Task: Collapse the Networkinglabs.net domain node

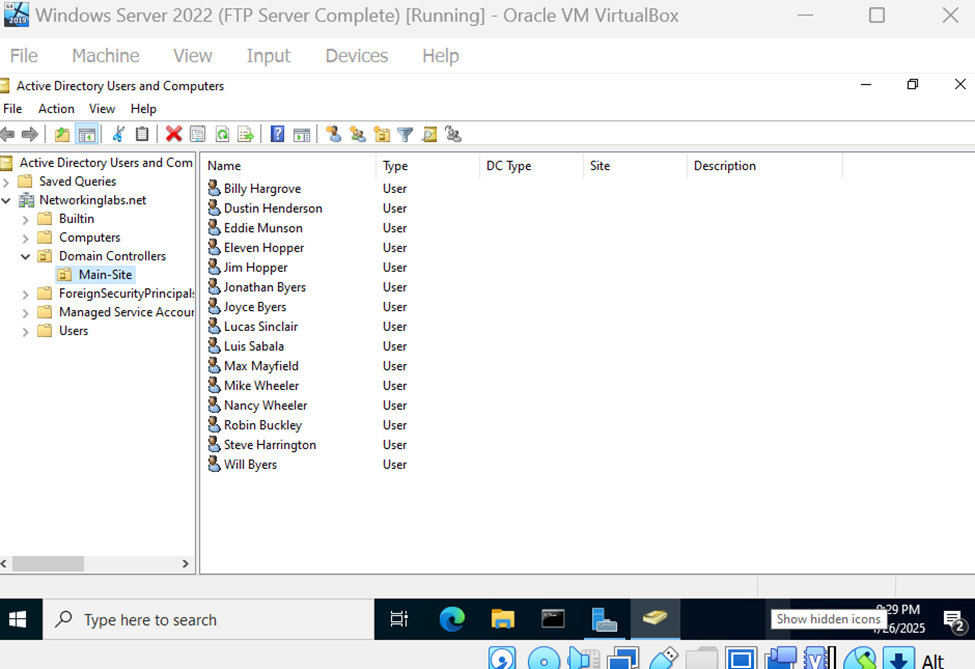Action: pyautogui.click(x=6, y=201)
